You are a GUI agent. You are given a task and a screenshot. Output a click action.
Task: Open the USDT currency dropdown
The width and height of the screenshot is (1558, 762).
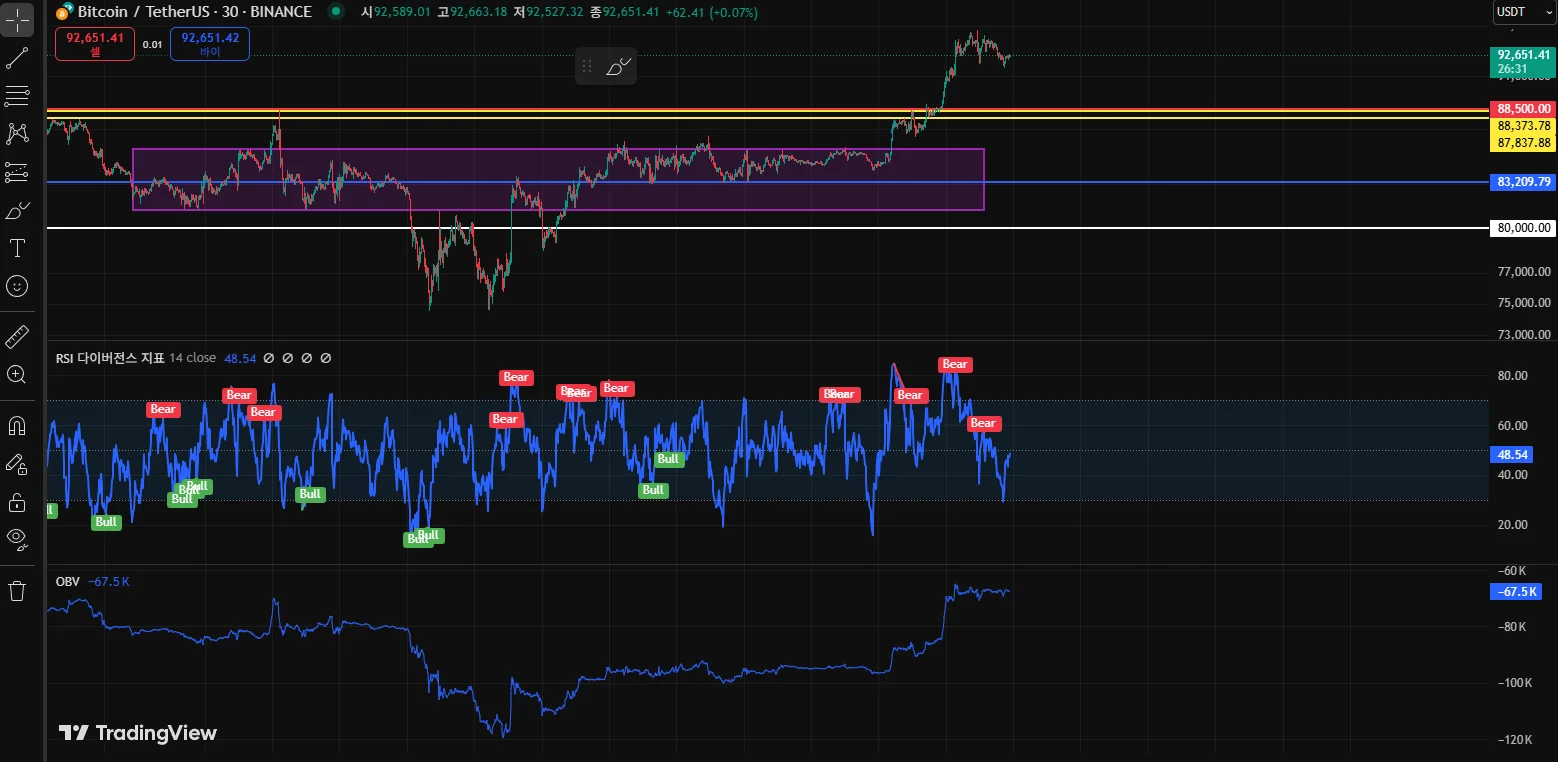tap(1524, 12)
